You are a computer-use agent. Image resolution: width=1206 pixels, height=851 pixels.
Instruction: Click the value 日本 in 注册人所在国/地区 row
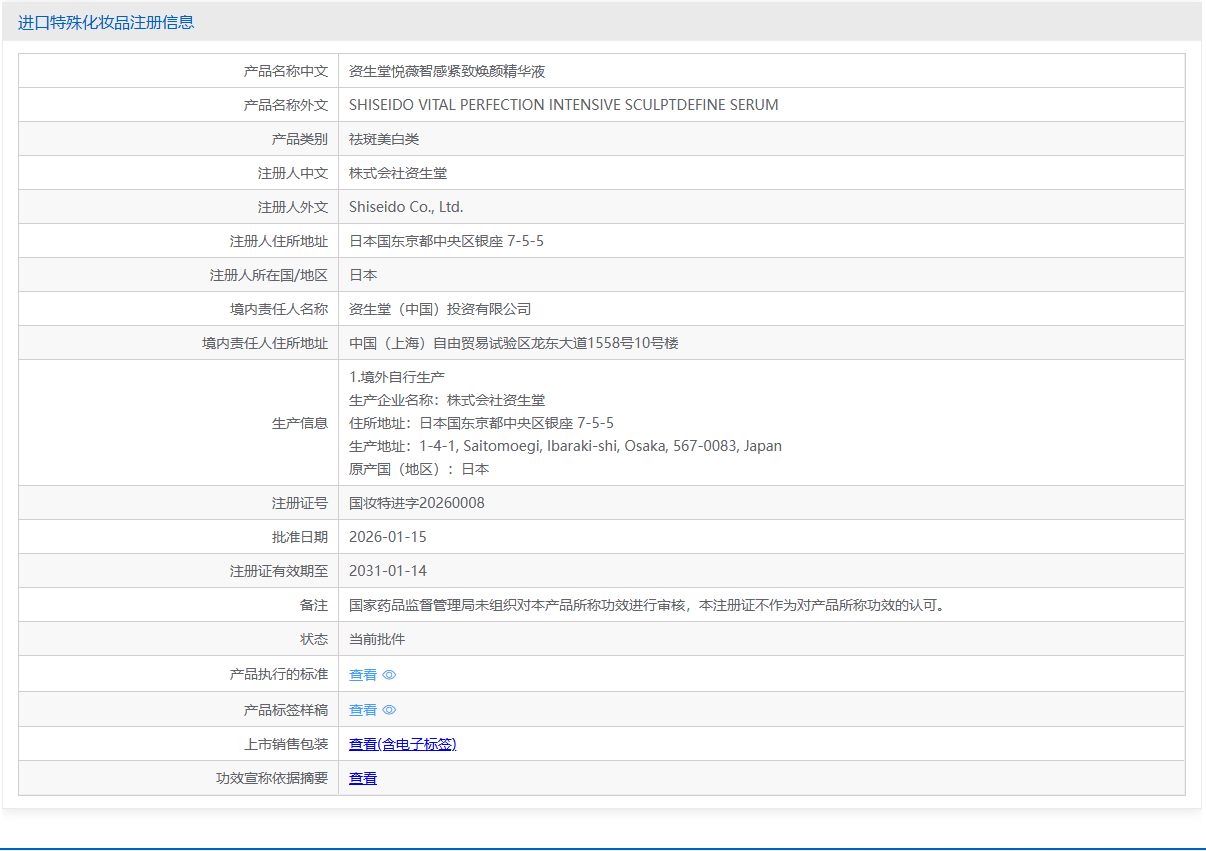[x=363, y=275]
